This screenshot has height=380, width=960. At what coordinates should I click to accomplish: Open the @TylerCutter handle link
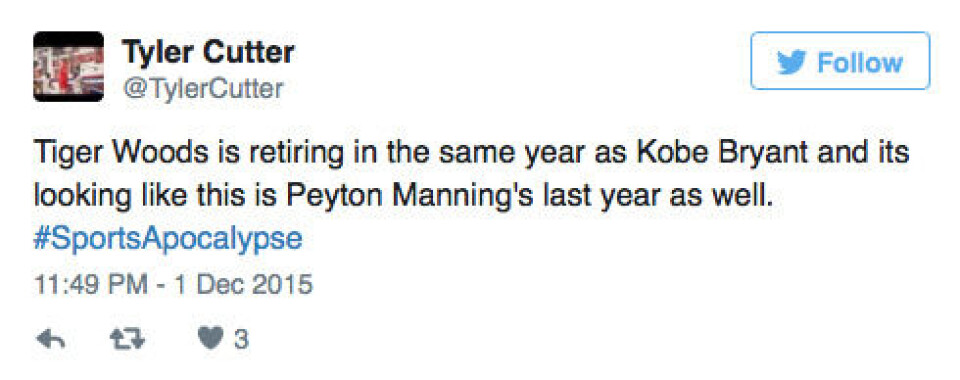click(203, 89)
